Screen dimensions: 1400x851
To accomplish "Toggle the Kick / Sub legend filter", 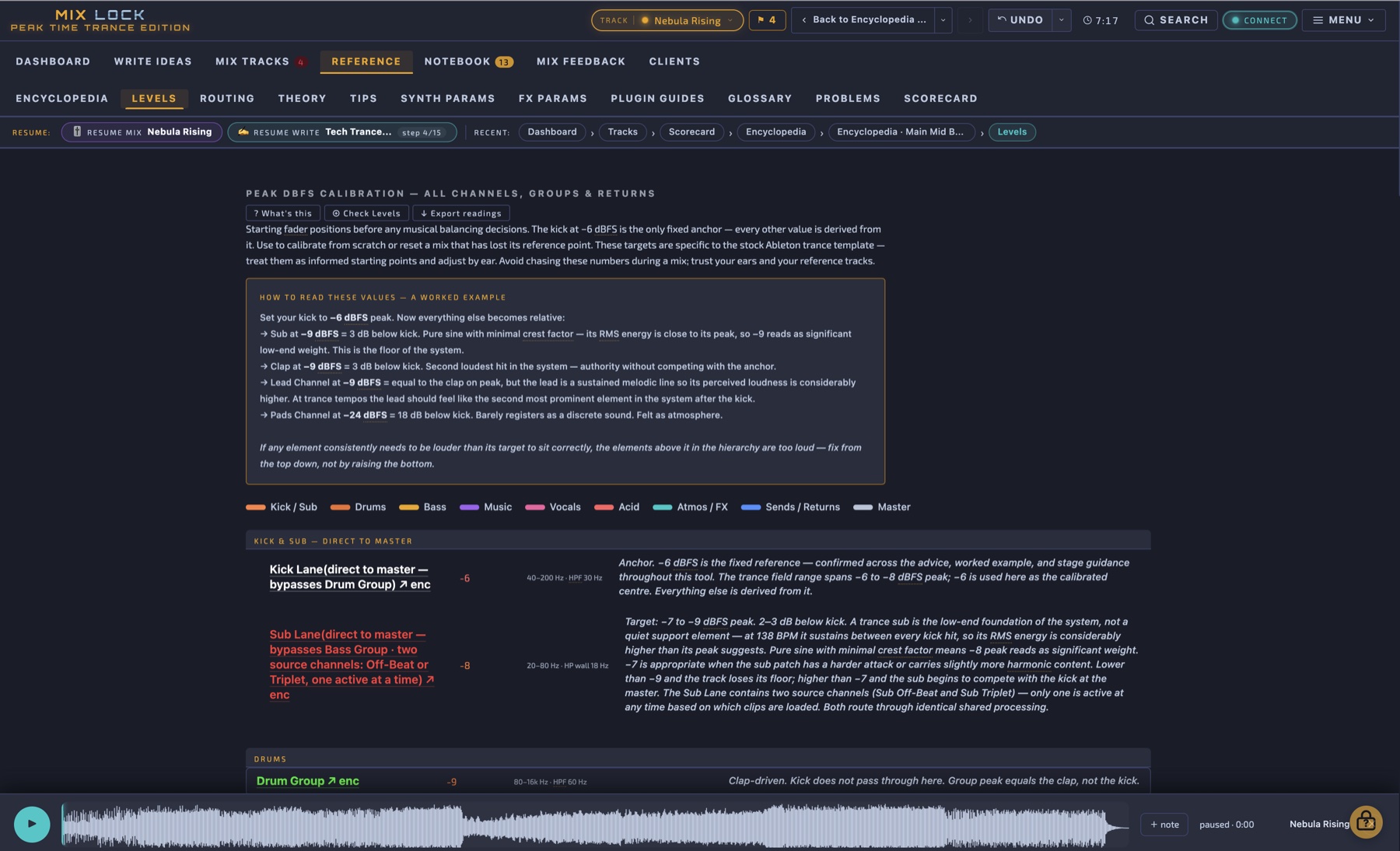I will click(282, 507).
